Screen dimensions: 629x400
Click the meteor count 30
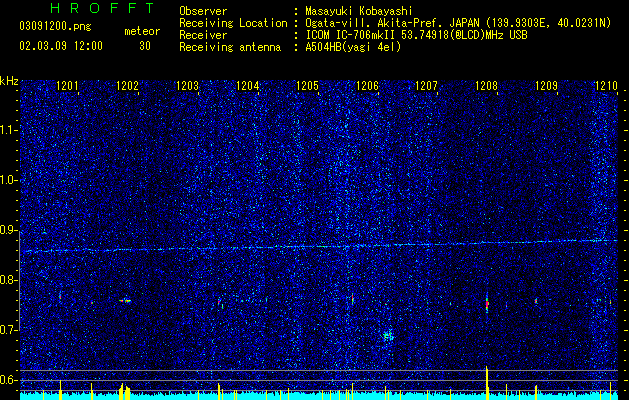pos(145,46)
